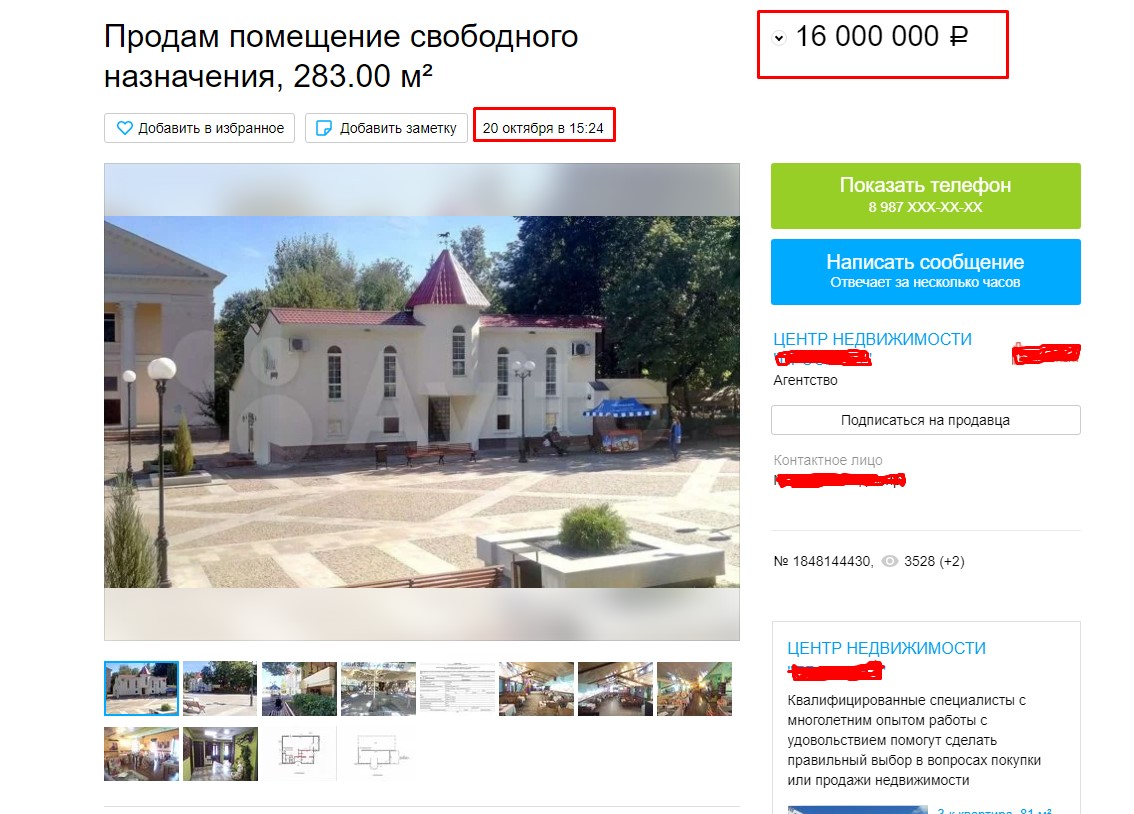This screenshot has height=814, width=1134.
Task: Click the note icon beside Добавить заметку
Action: coord(324,128)
